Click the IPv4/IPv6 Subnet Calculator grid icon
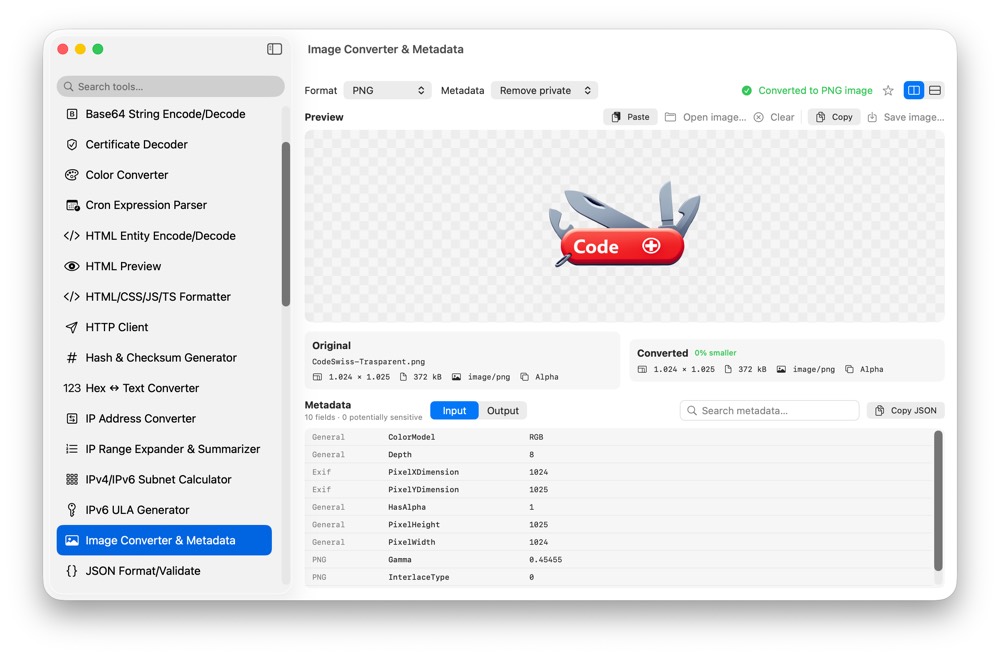Screen dimensions: 1000x657 (x=72, y=480)
